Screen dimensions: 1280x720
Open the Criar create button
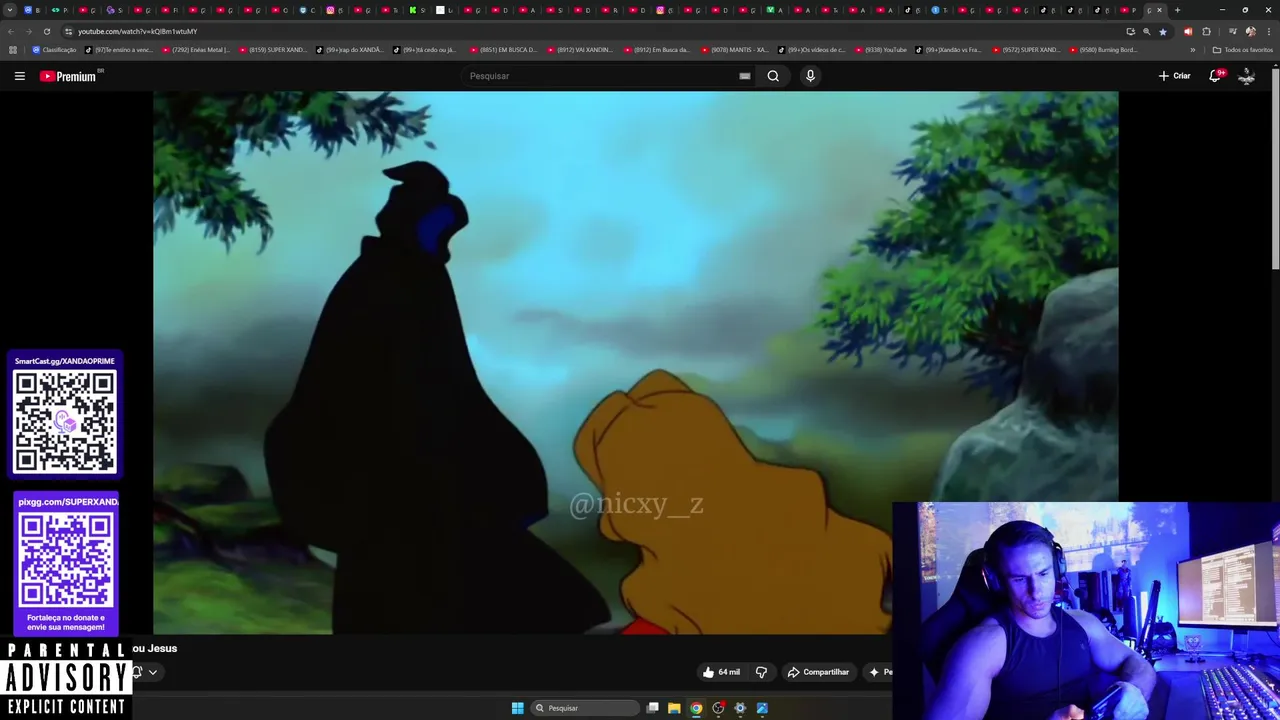[x=1175, y=76]
